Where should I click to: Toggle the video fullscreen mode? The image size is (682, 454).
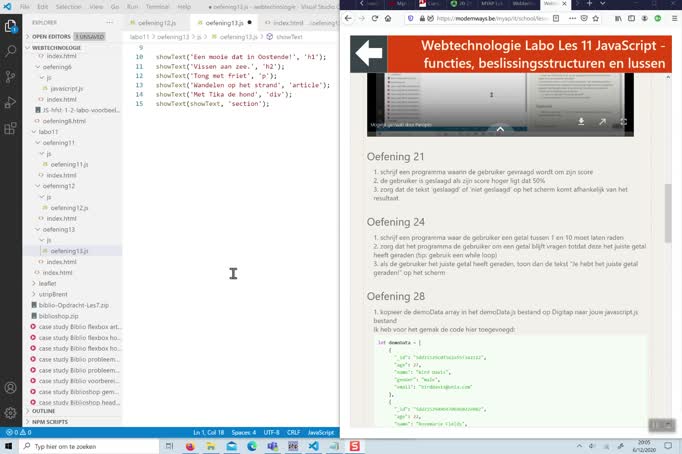pyautogui.click(x=623, y=122)
